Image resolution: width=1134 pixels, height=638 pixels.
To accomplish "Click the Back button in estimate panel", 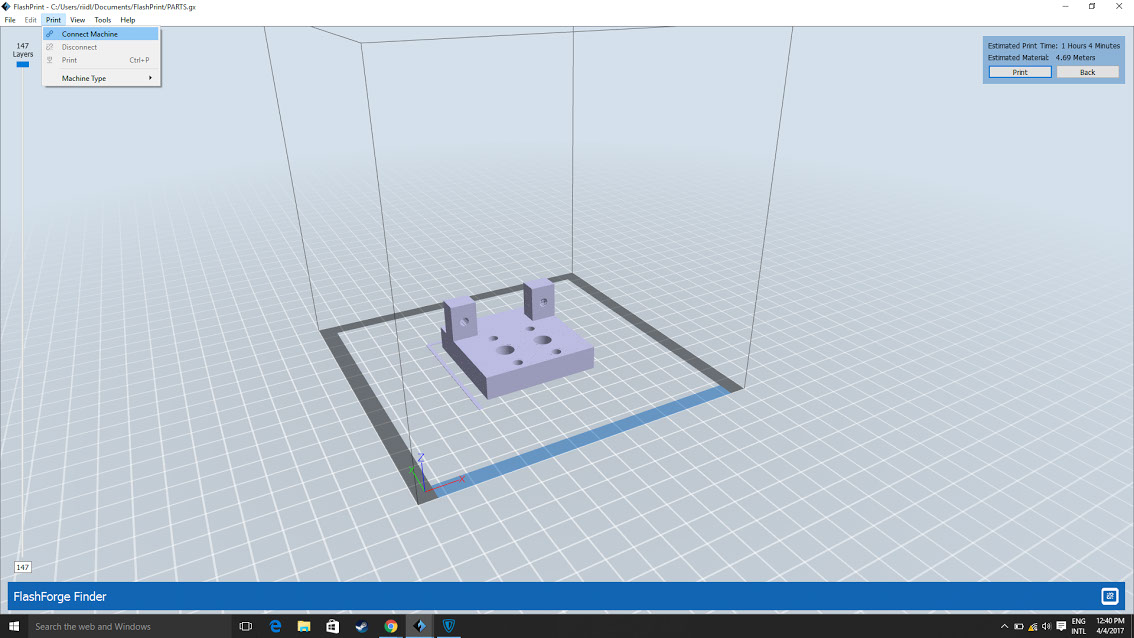I will tap(1087, 72).
